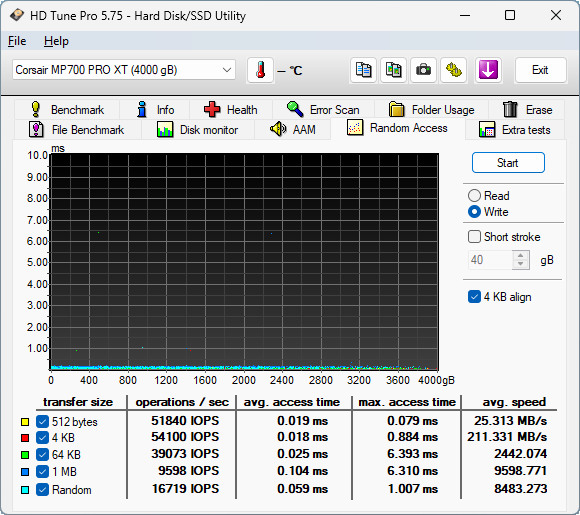Click the yellow 512 bytes color swatch
This screenshot has width=580, height=515.
tap(25, 422)
